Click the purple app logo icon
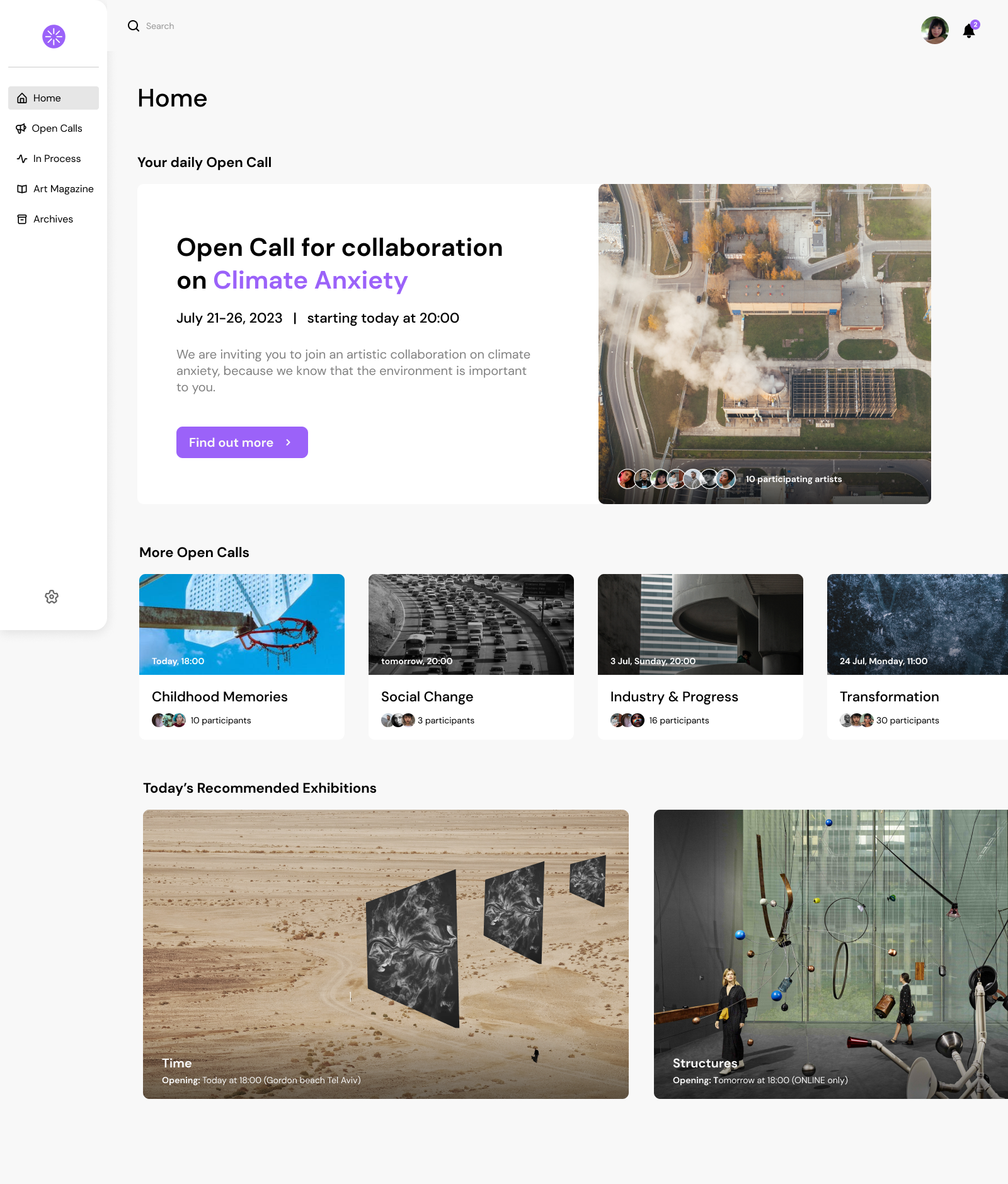This screenshot has height=1184, width=1008. tap(54, 37)
